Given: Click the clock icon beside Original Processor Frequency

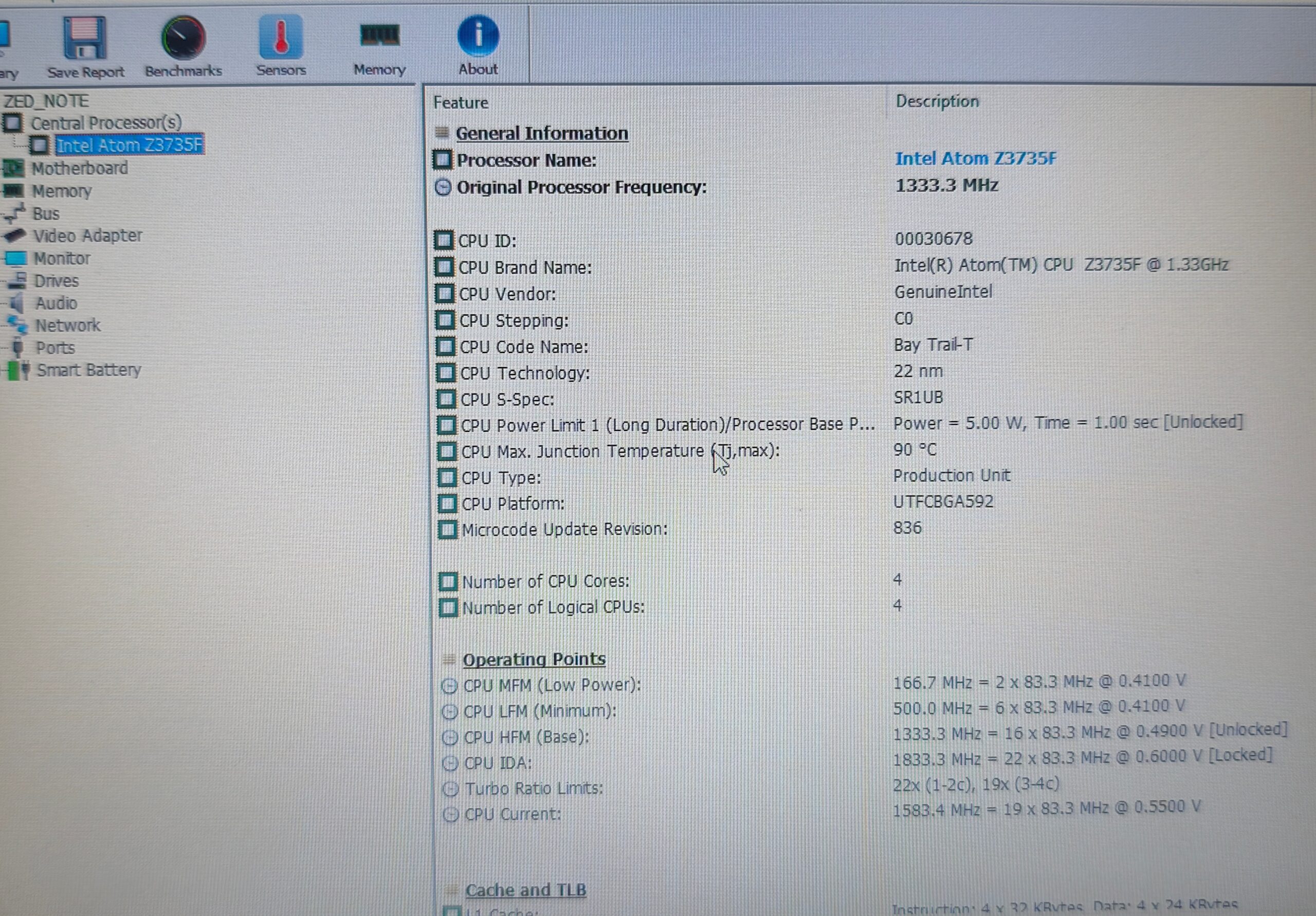Looking at the screenshot, I should (443, 187).
